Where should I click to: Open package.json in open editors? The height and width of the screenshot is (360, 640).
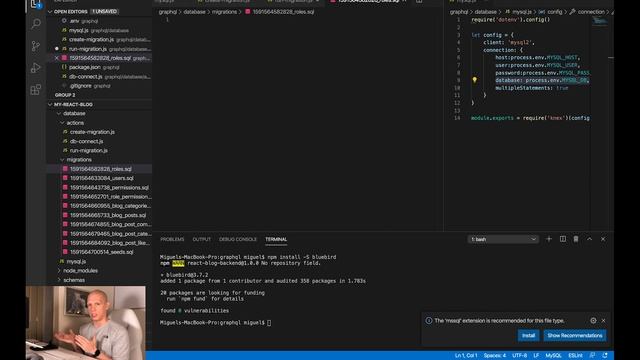[100, 67]
